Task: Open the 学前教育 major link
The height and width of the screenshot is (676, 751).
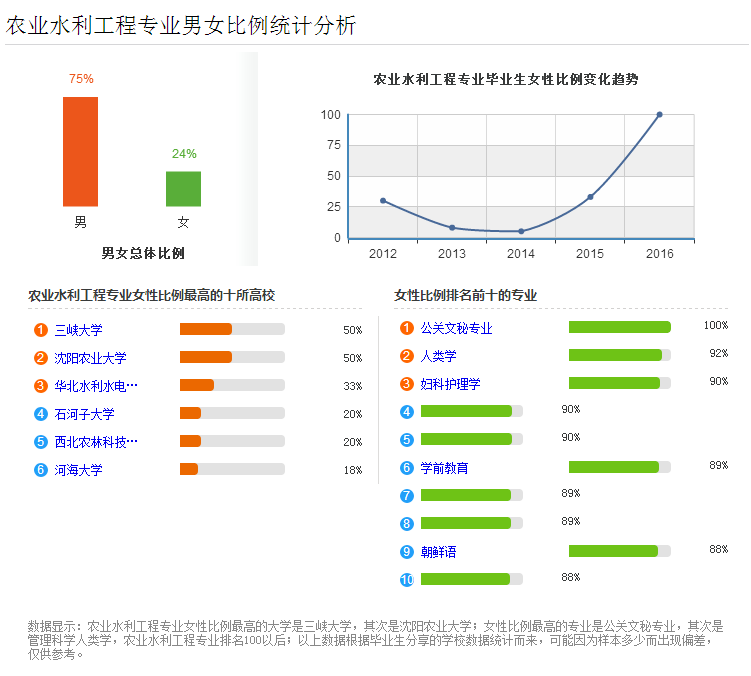Action: 444,468
